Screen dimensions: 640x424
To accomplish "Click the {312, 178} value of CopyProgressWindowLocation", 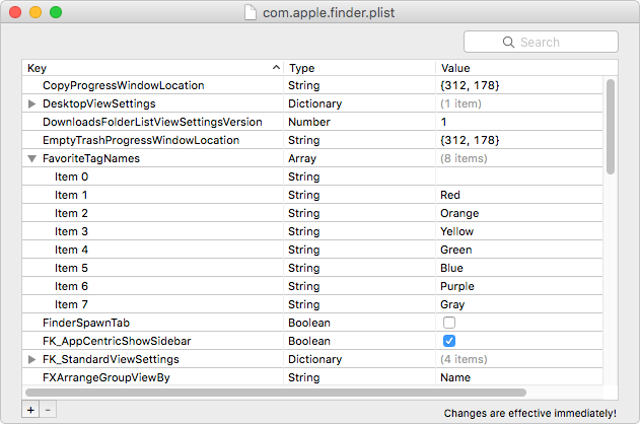I will point(469,85).
